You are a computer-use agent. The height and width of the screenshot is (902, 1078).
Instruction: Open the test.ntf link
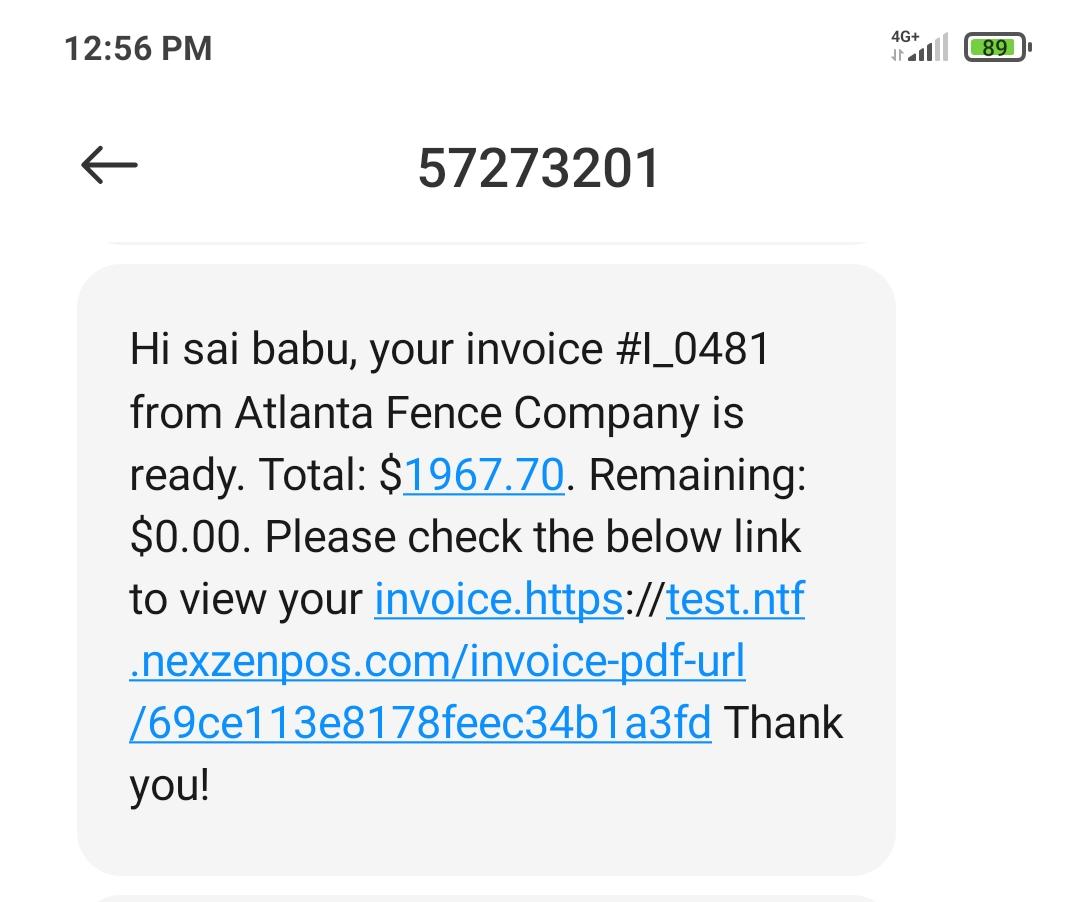[x=735, y=599]
